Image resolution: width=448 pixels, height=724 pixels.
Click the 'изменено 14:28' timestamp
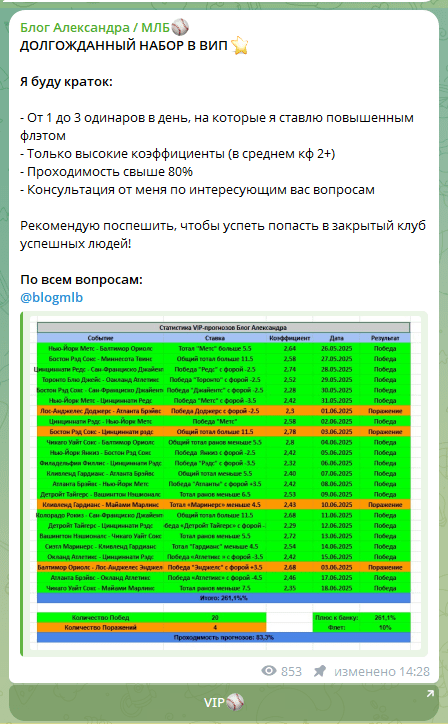(x=382, y=671)
